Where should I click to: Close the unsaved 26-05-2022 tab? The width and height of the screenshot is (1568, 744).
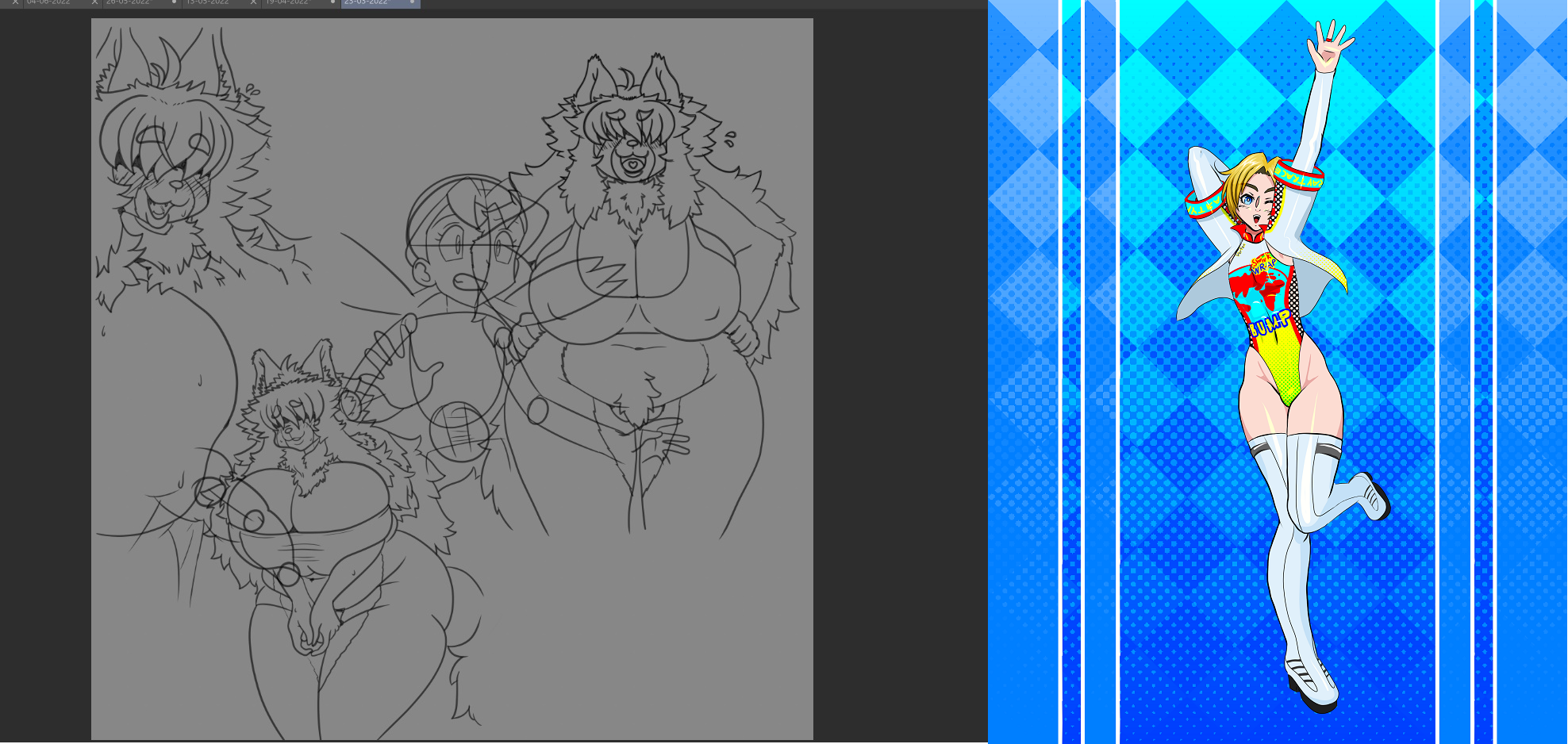click(175, 2)
